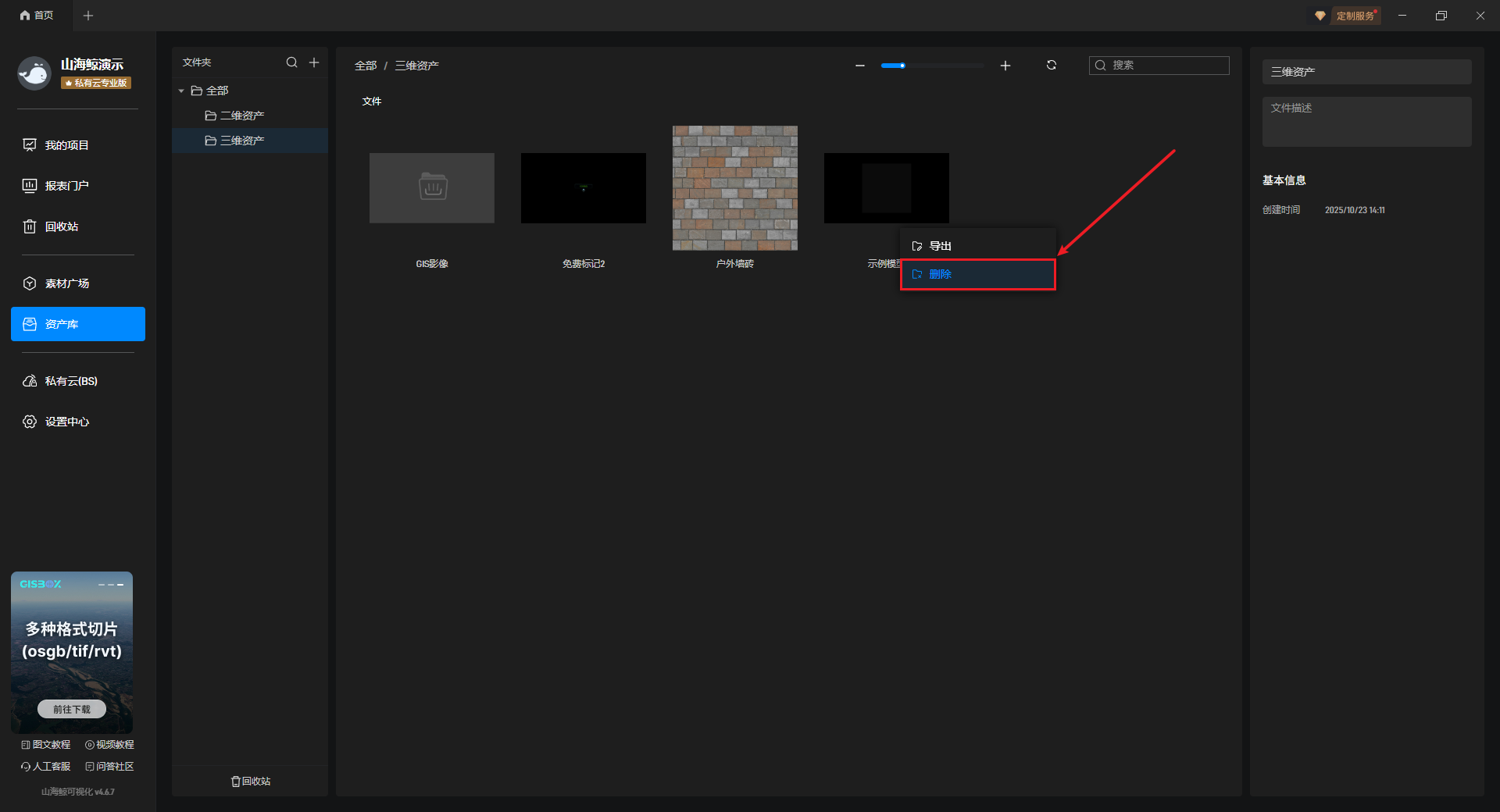1500x812 pixels.
Task: Click the thumbnail size slider
Action: tap(931, 66)
